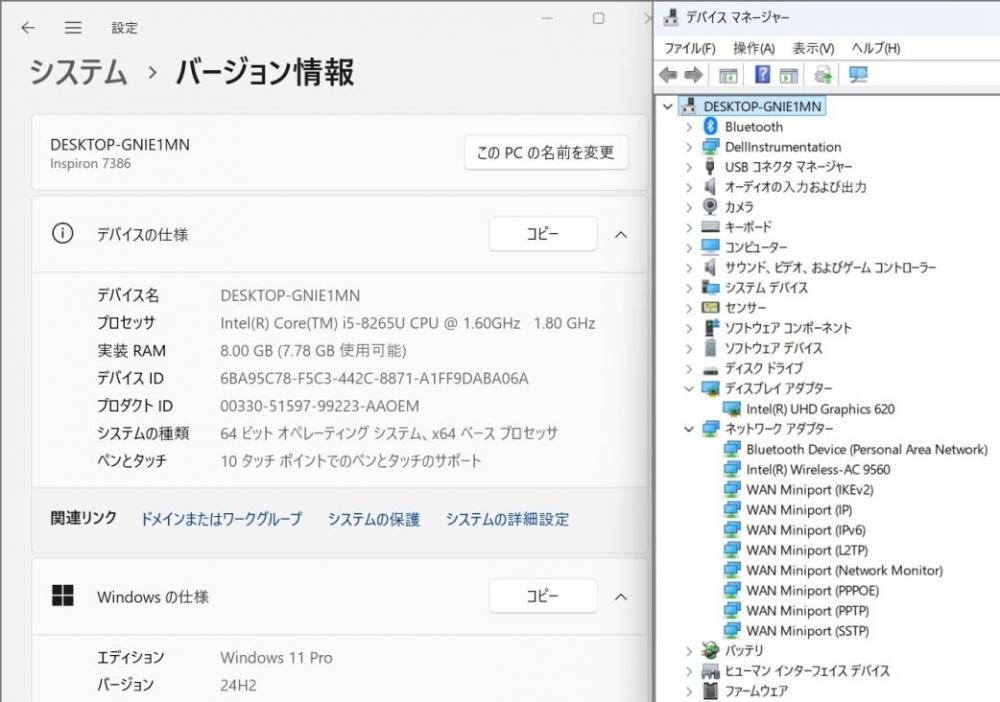Click the blue help question mark icon

762,75
